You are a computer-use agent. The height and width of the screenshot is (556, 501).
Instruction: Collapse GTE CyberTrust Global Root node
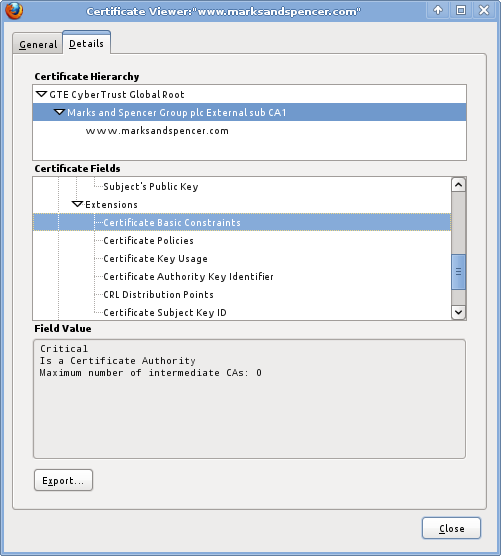coord(41,94)
